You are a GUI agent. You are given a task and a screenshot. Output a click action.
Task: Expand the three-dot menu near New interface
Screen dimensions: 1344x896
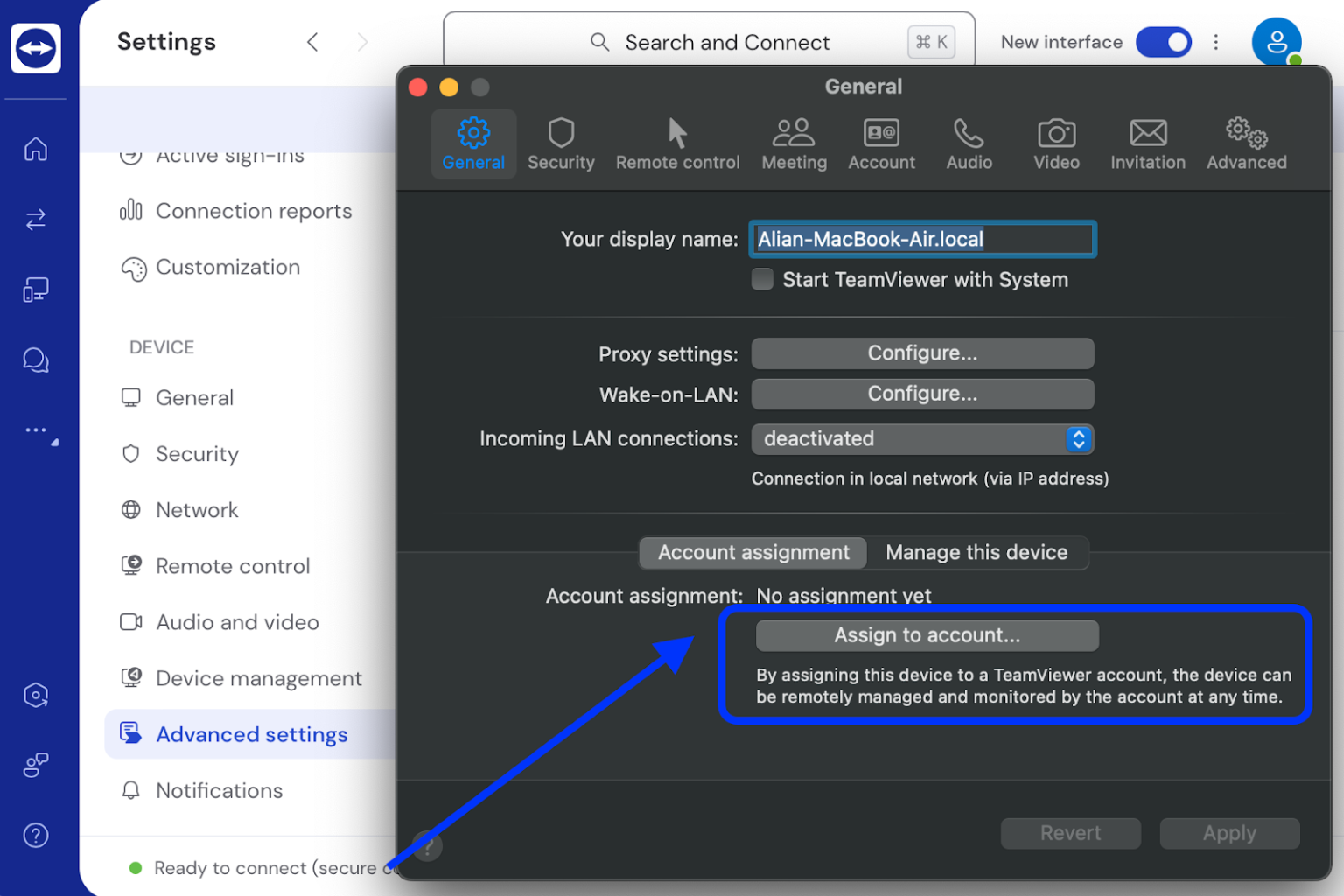[1216, 42]
